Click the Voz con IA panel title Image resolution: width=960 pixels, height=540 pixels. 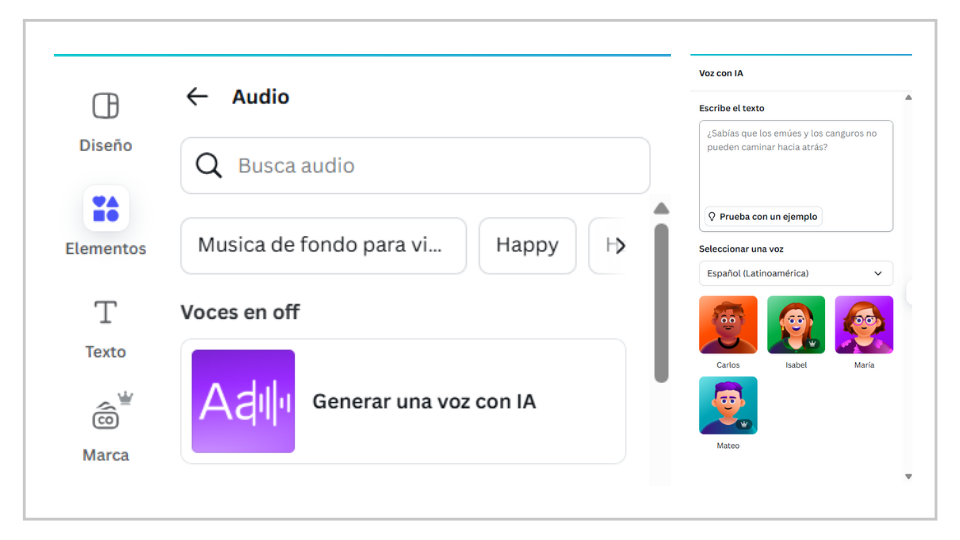721,73
